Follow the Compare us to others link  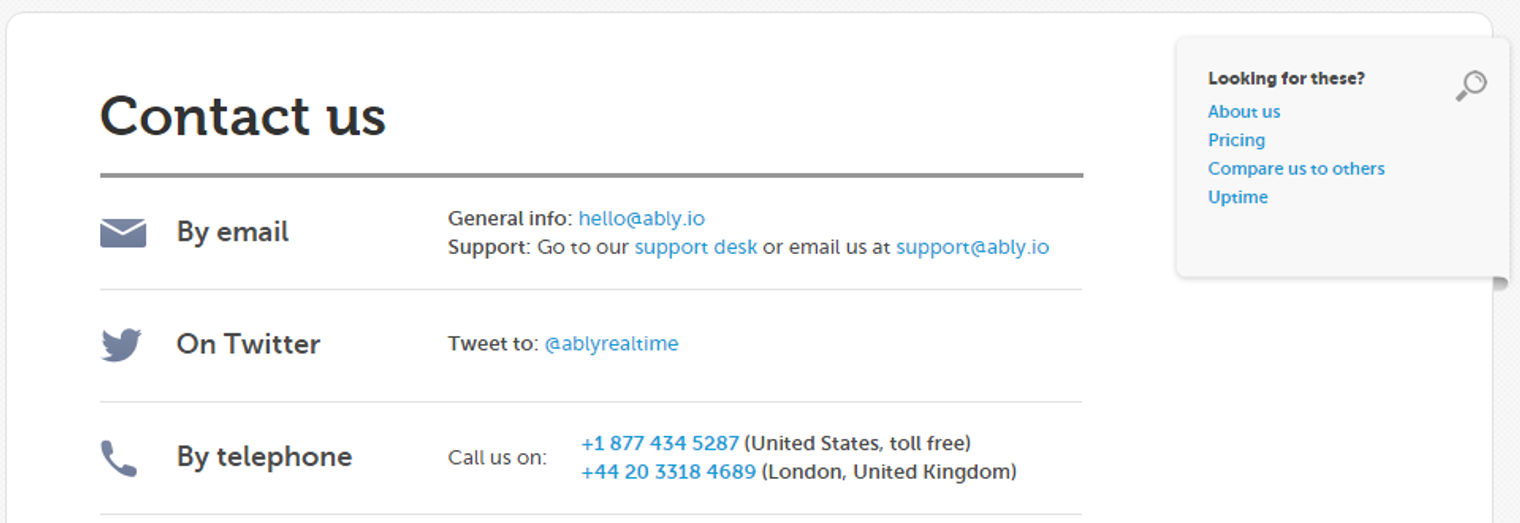(1296, 168)
